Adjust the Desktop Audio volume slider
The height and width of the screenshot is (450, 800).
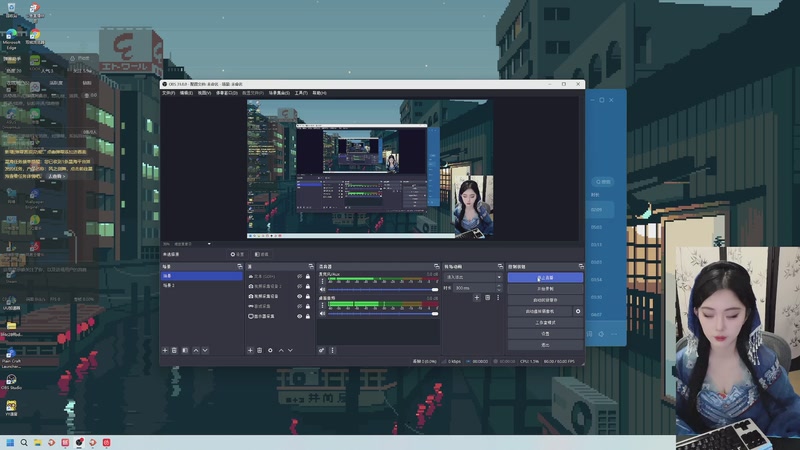383,313
